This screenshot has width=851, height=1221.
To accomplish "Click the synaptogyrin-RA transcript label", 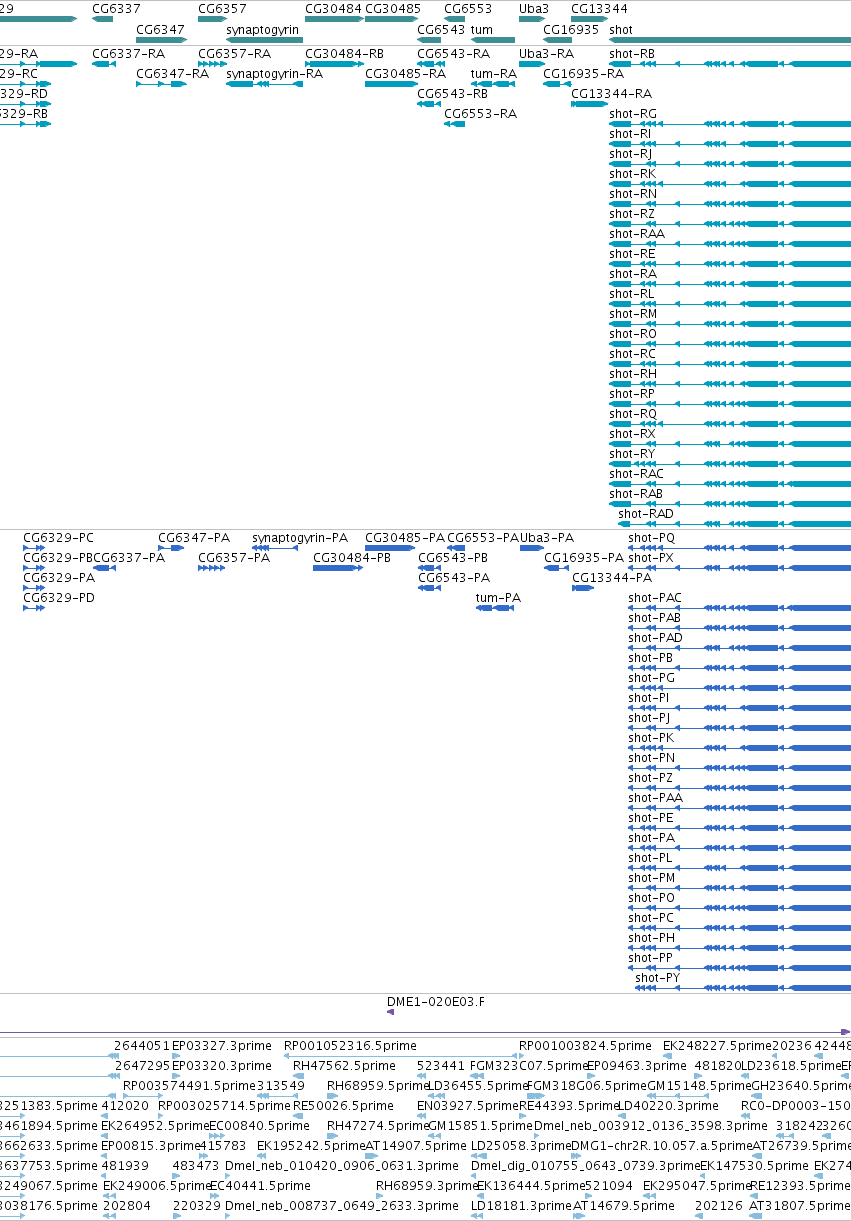I will [x=275, y=74].
